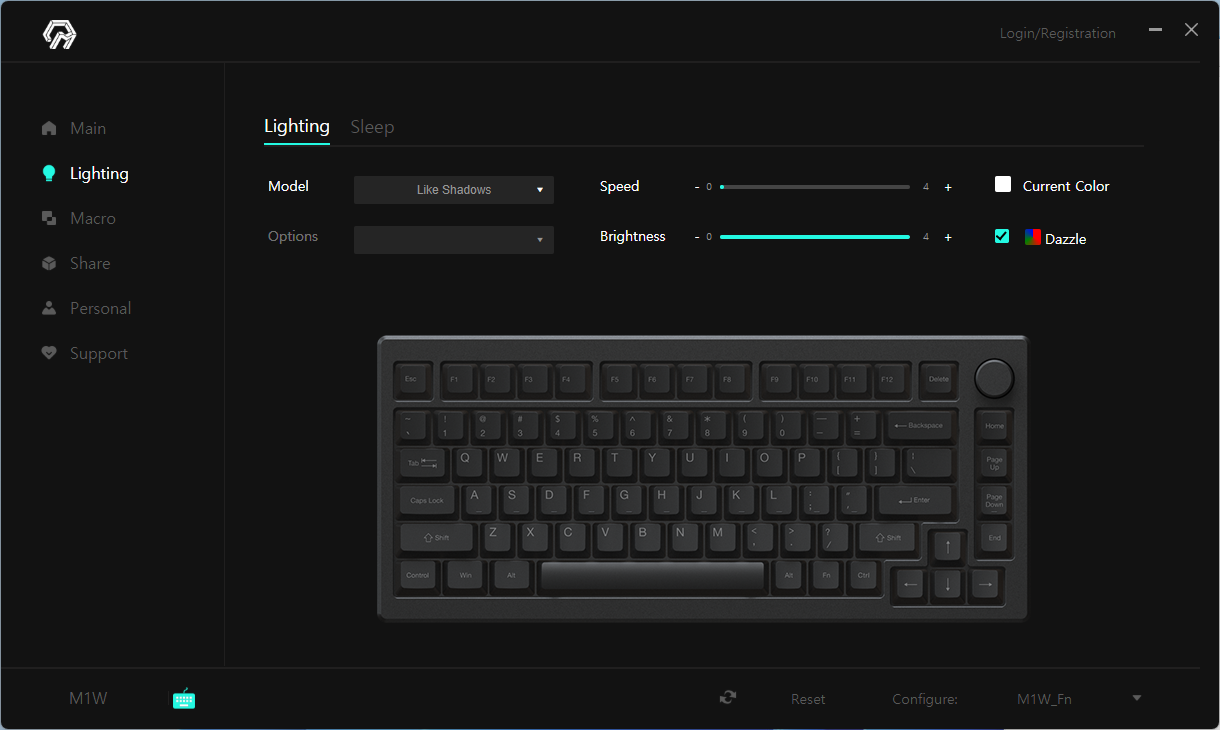Screen dimensions: 1220x730
Task: Go to Support in the sidebar
Action: click(x=99, y=353)
